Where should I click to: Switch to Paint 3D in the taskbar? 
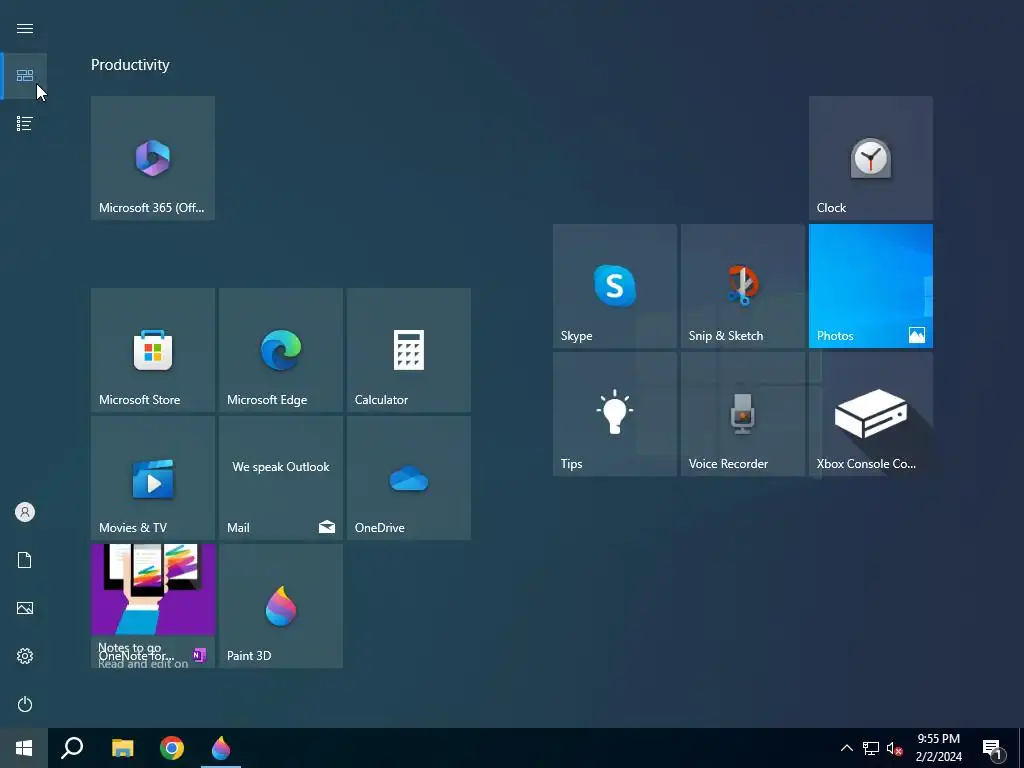point(221,748)
